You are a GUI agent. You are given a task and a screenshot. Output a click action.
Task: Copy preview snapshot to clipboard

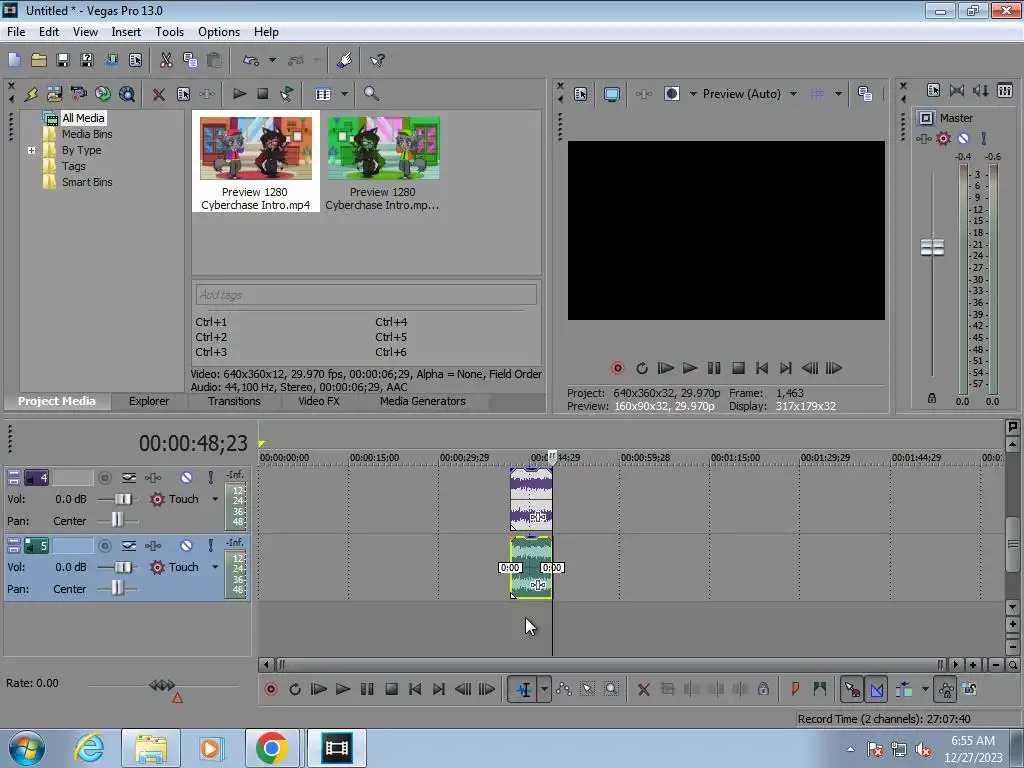865,94
